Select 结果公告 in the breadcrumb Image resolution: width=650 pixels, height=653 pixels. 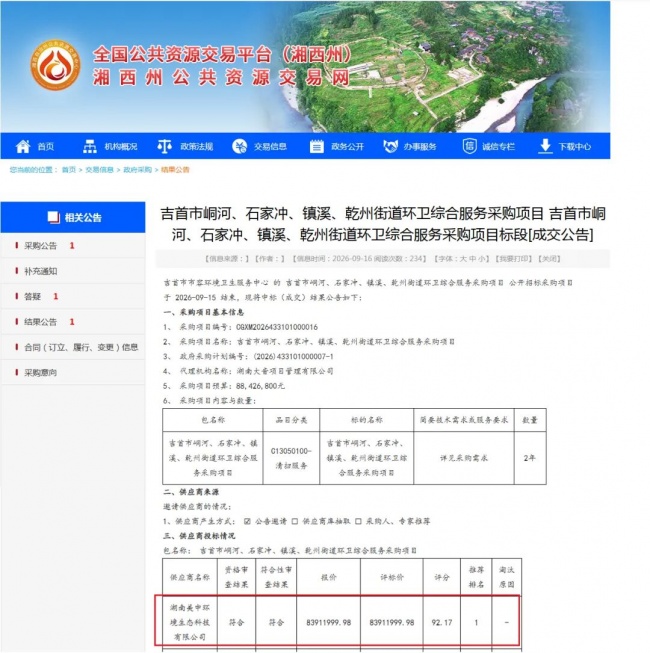175,169
